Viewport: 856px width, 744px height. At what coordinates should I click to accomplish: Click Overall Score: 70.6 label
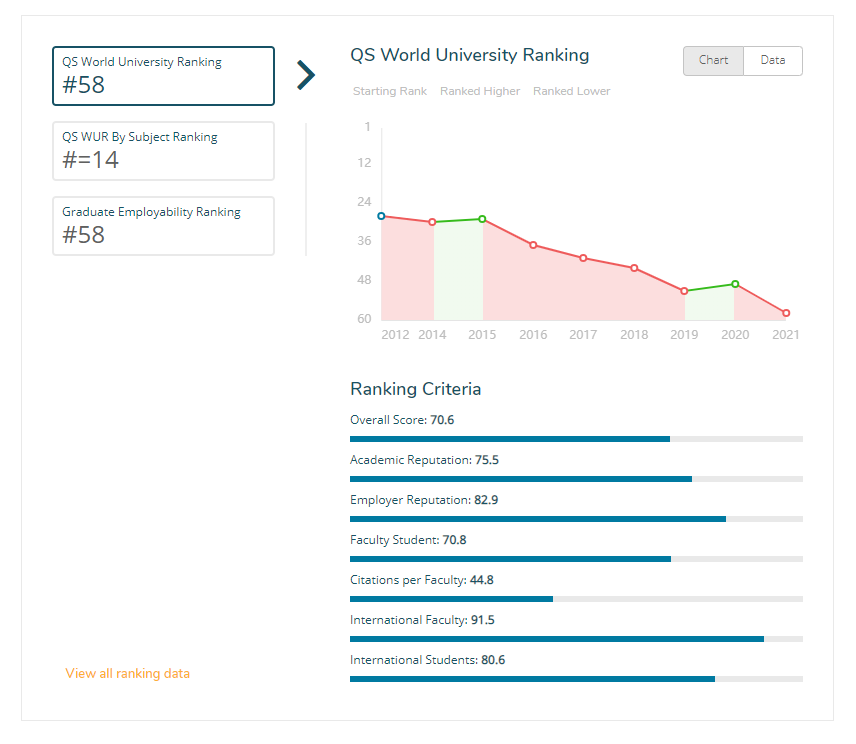[402, 420]
